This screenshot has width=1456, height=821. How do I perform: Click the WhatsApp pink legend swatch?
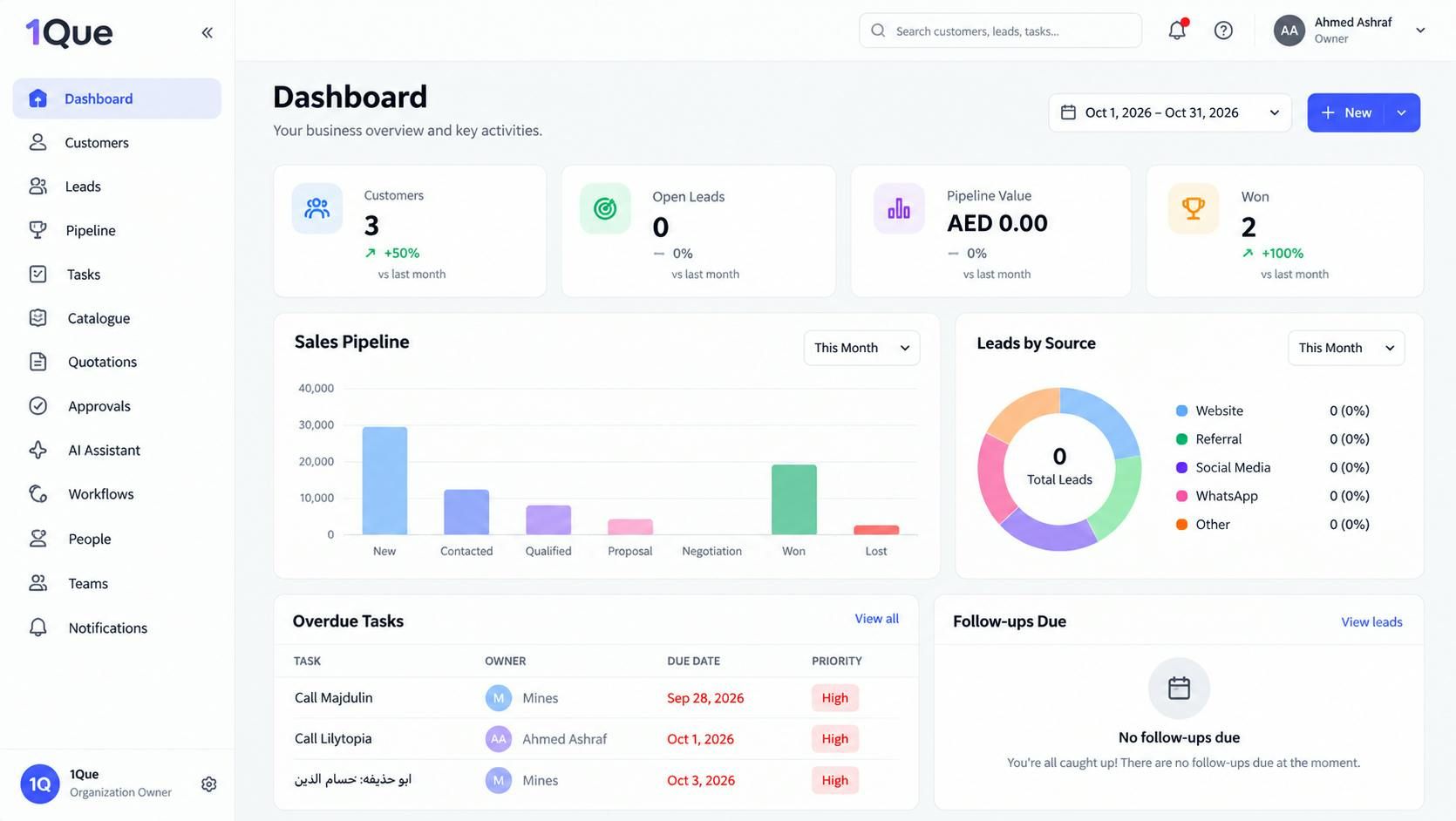pos(1181,496)
